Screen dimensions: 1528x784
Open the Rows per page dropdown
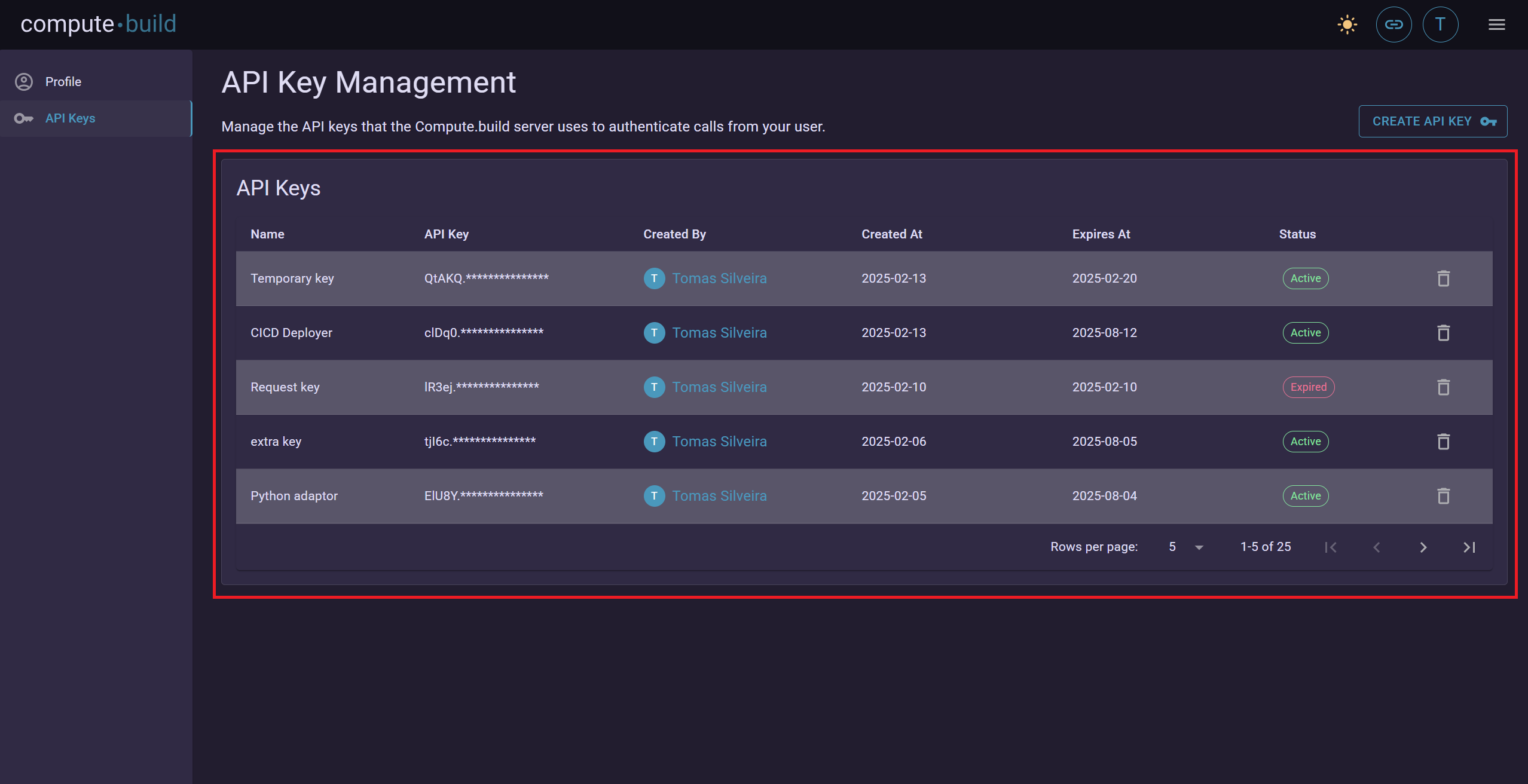[x=1185, y=547]
